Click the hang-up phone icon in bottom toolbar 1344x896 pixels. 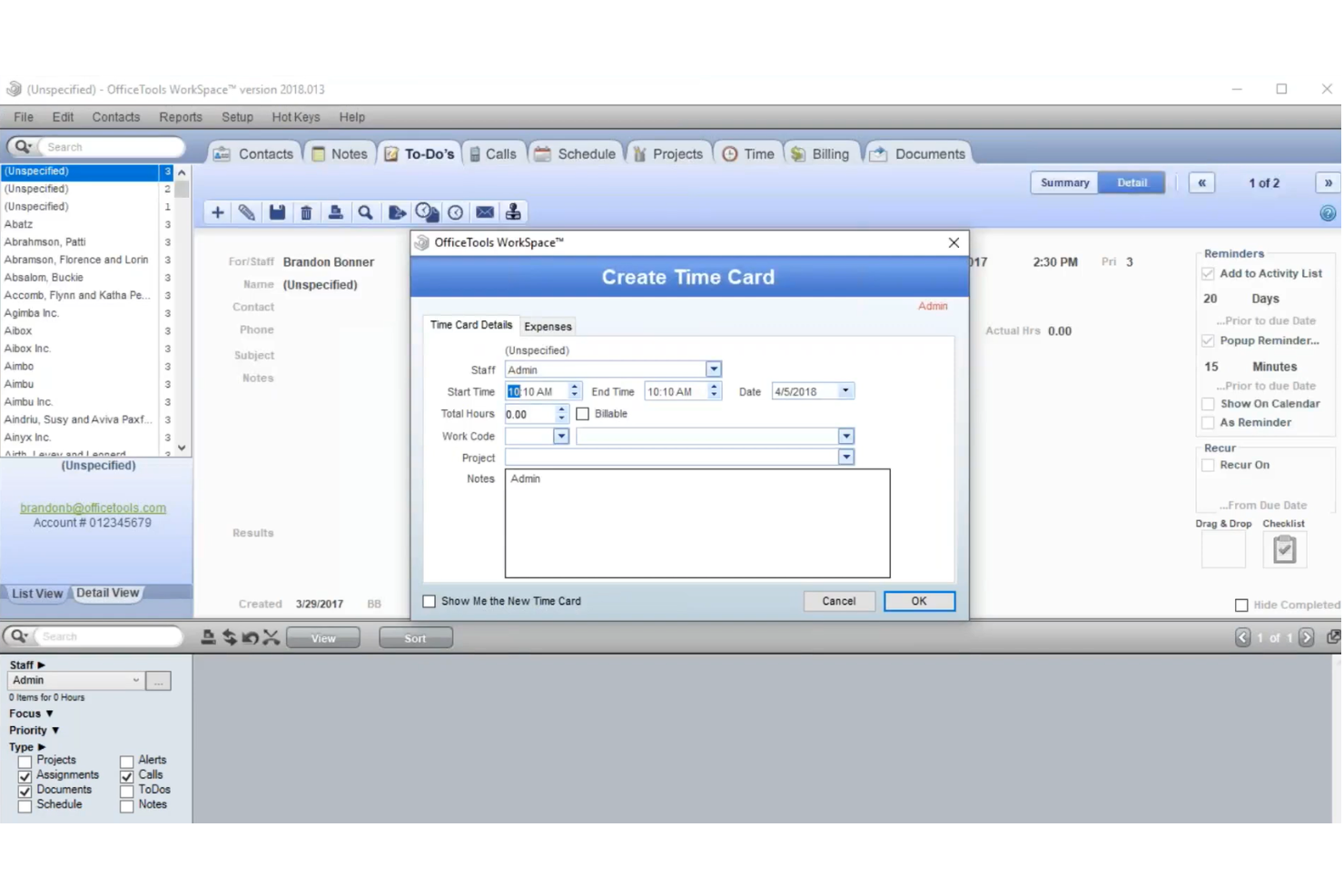(271, 637)
